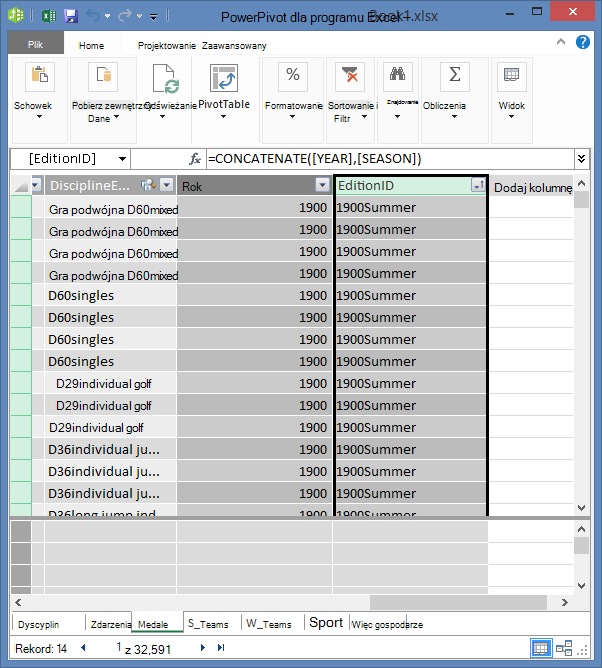Expand the Undo history dropdown arrow
The width and height of the screenshot is (602, 668).
pos(107,16)
